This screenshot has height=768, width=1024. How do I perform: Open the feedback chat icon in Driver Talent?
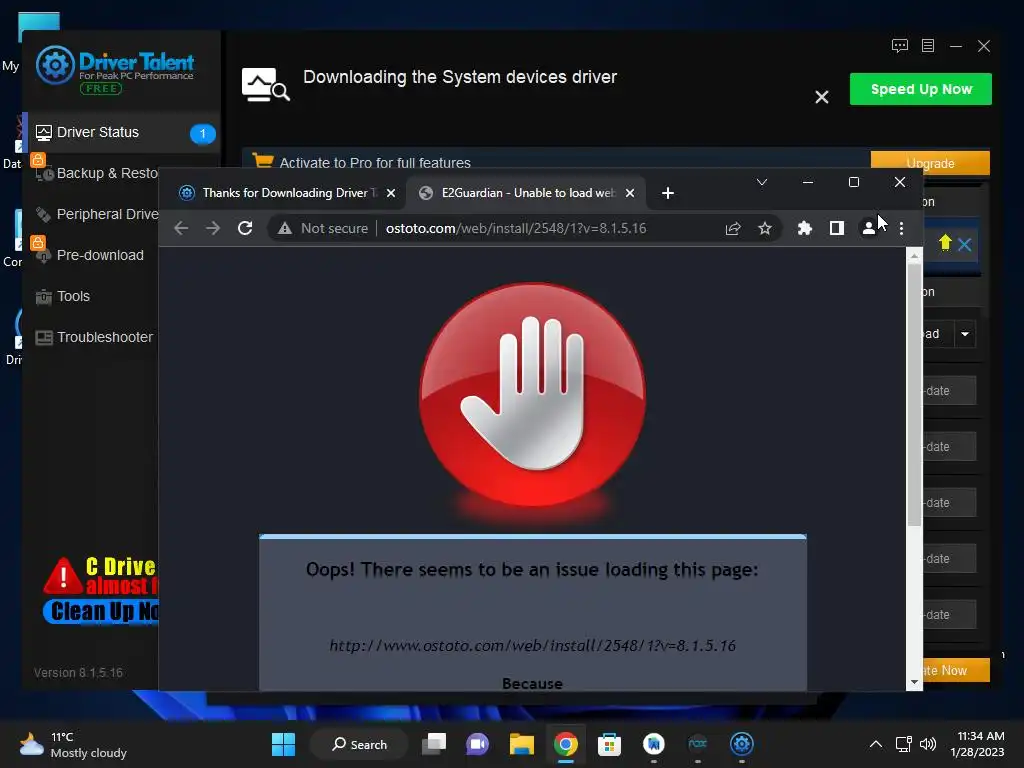[900, 46]
